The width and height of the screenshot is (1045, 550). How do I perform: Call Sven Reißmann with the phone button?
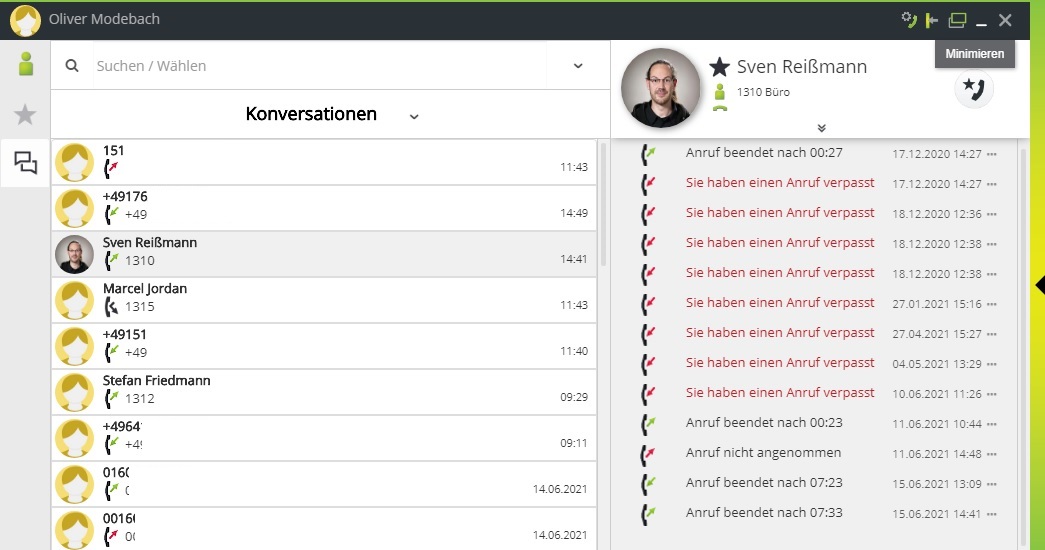click(973, 89)
